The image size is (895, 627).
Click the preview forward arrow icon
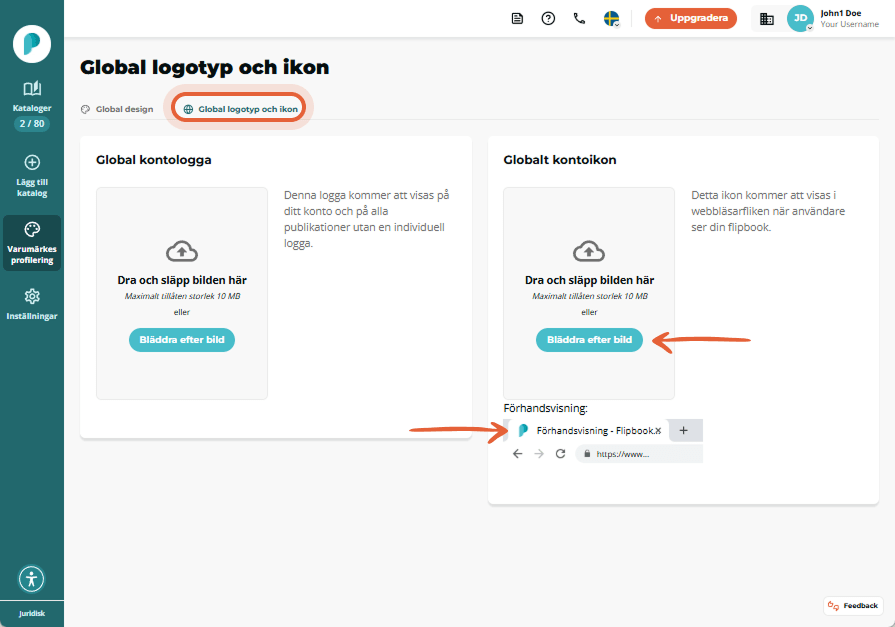coord(539,454)
